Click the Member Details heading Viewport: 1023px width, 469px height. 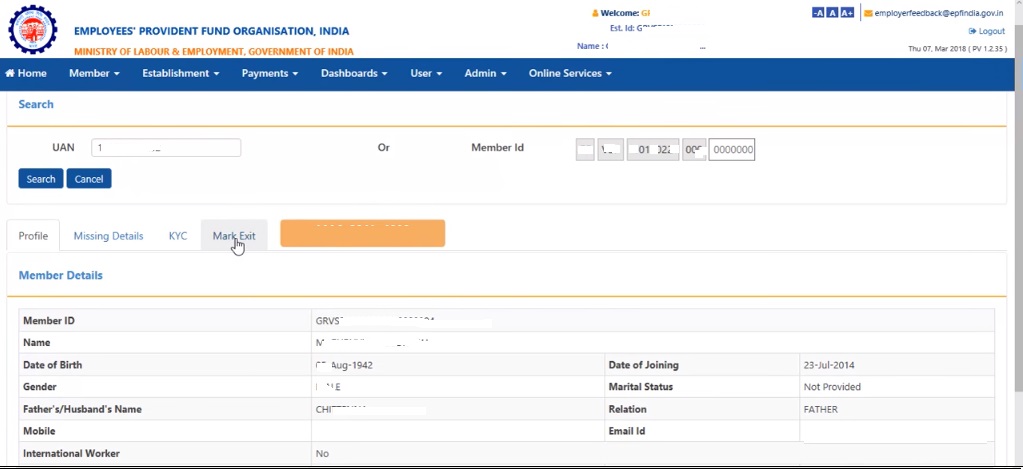click(61, 275)
